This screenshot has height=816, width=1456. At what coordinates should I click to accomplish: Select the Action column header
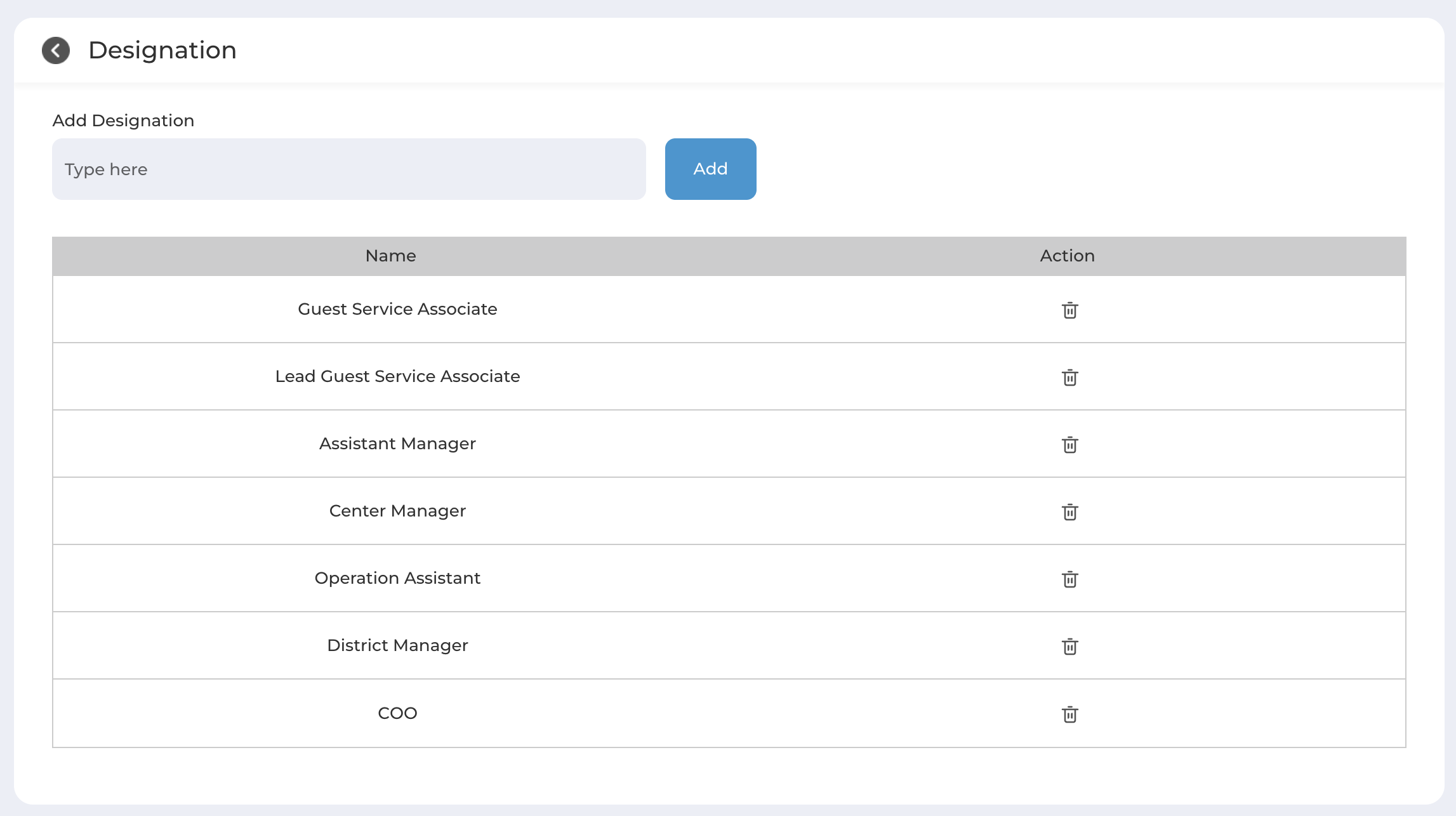click(1067, 256)
